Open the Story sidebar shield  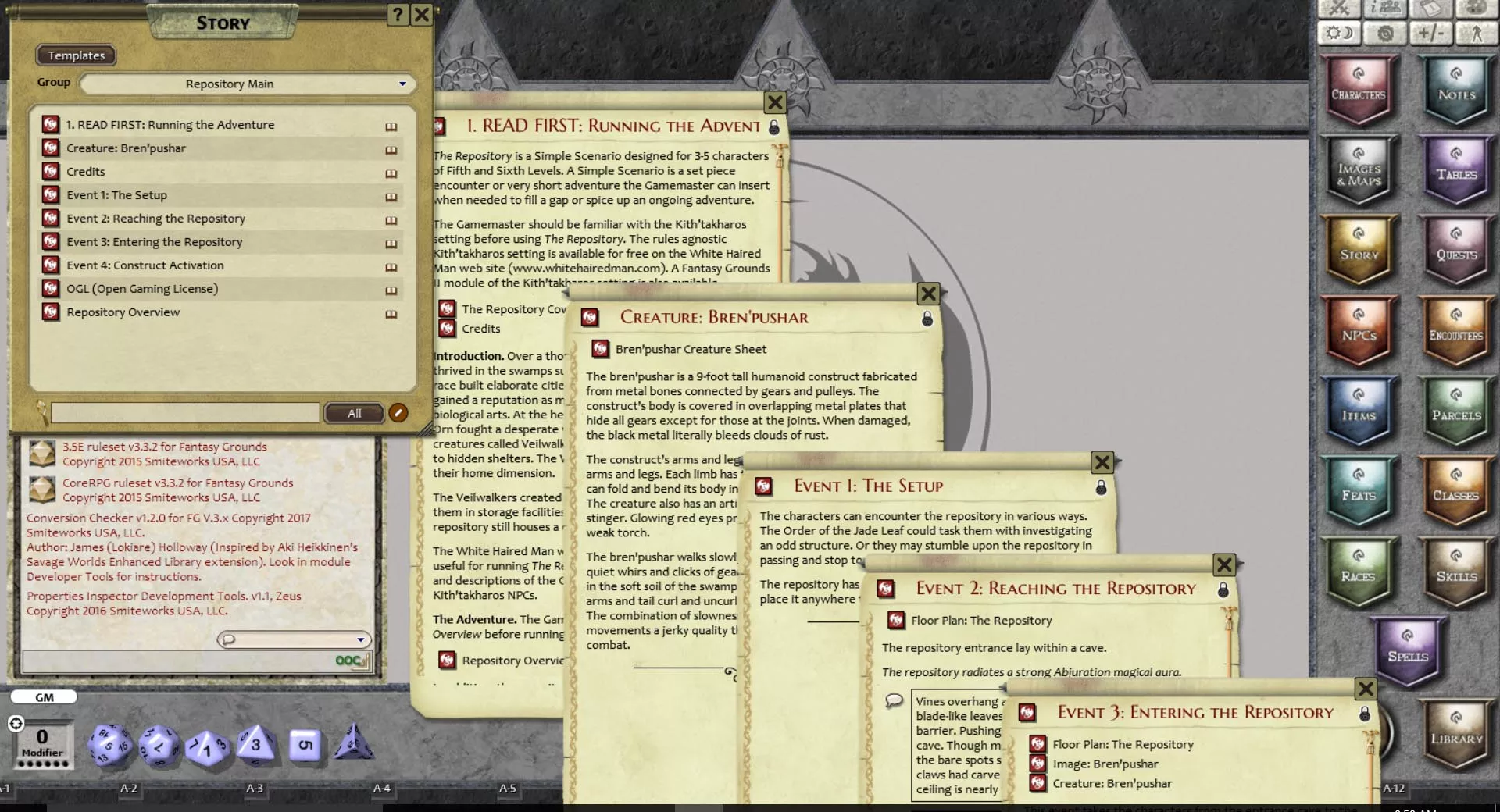tap(1359, 251)
